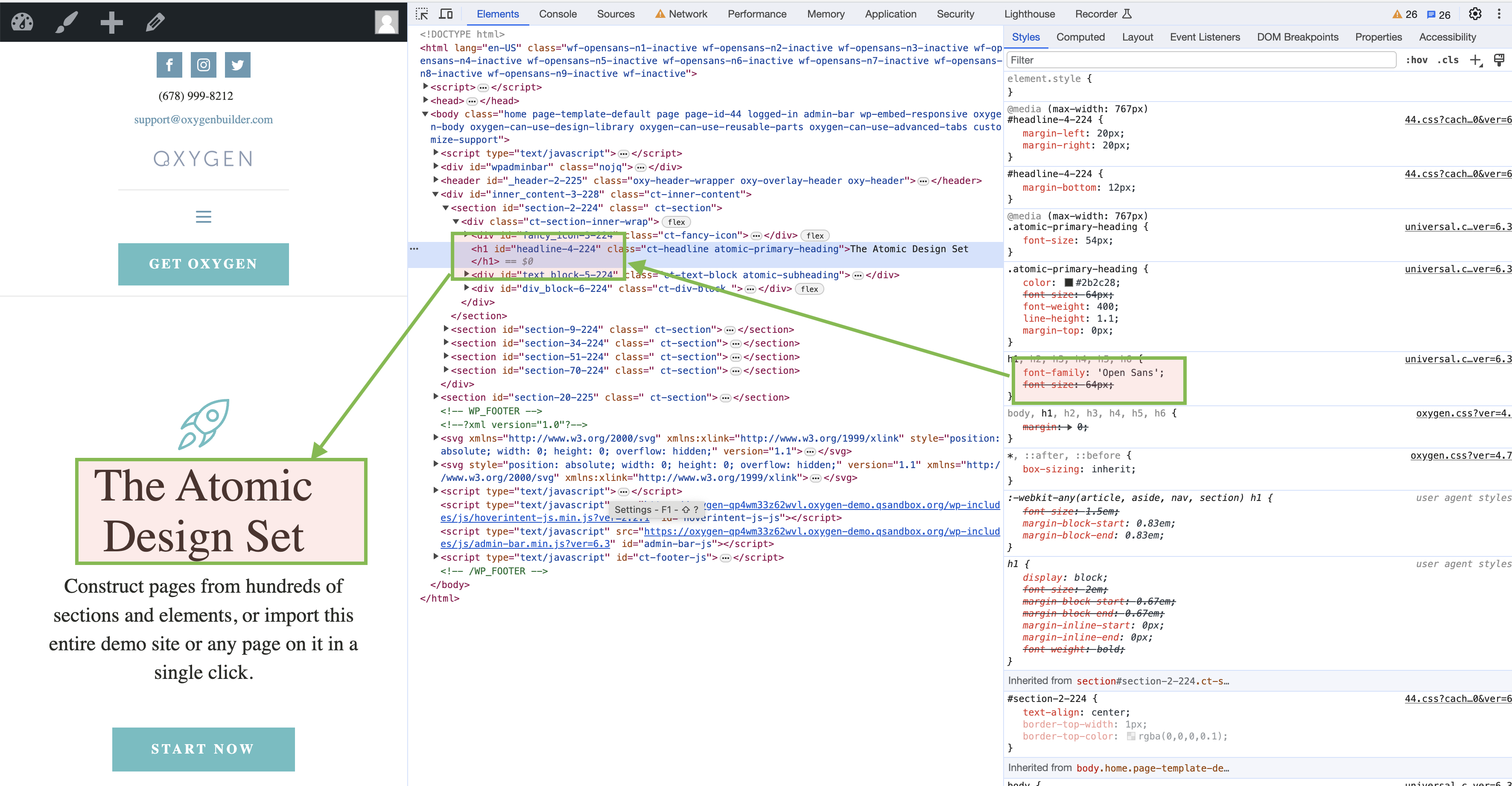Click the paintbrush icon in top toolbar
1512x786 pixels.
pos(66,22)
